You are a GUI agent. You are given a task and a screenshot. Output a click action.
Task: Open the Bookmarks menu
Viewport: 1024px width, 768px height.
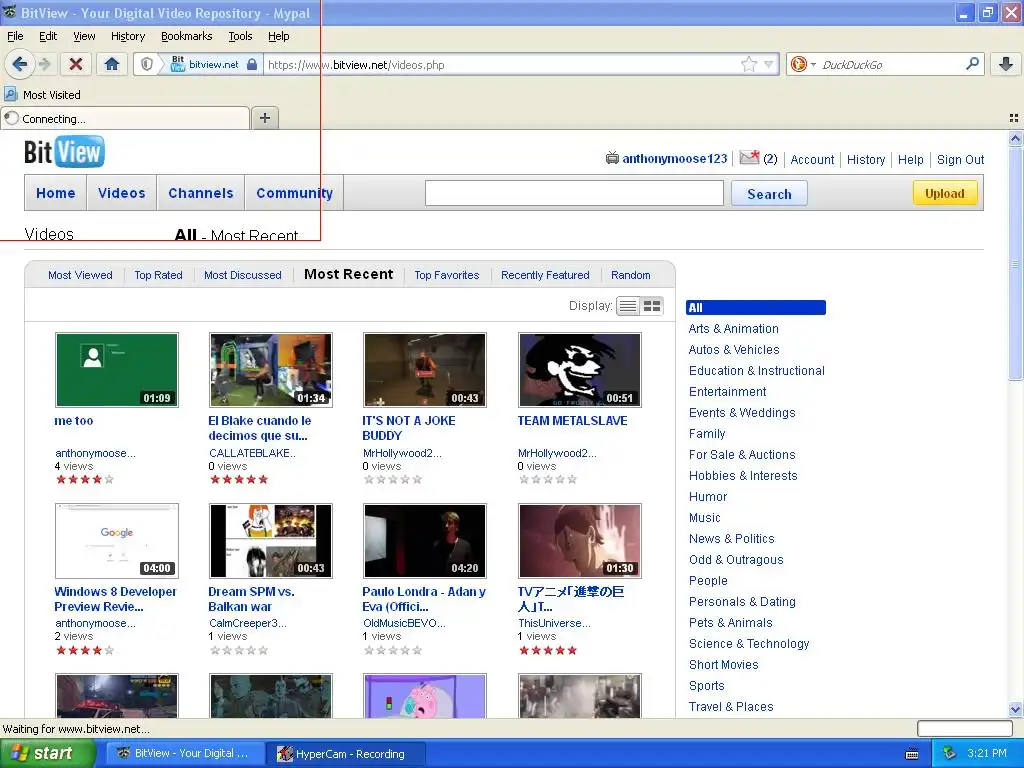click(187, 36)
